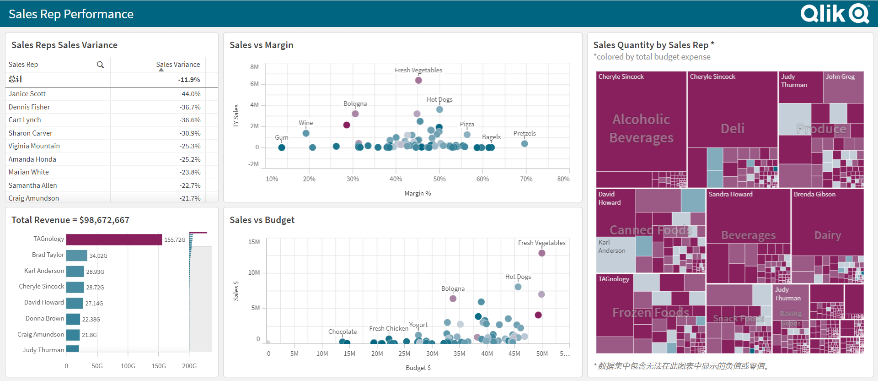
Task: Select the Dairy treemap block
Action: click(x=828, y=235)
